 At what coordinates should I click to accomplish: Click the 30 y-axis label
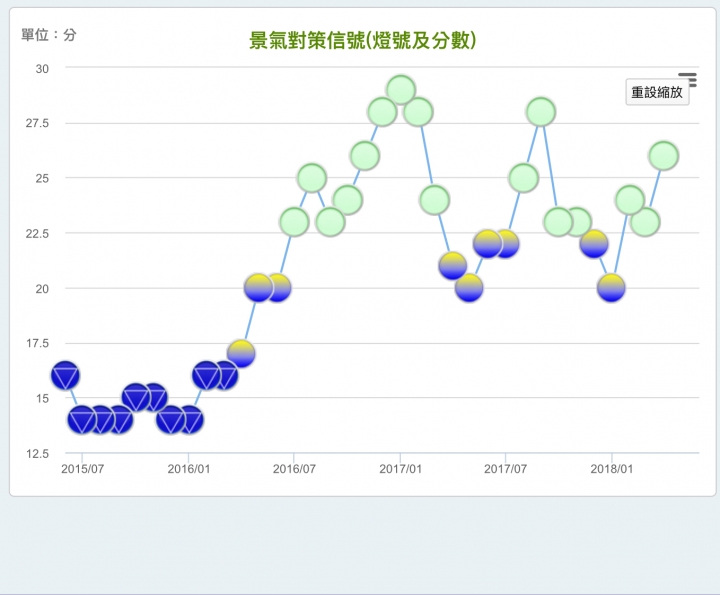point(42,69)
